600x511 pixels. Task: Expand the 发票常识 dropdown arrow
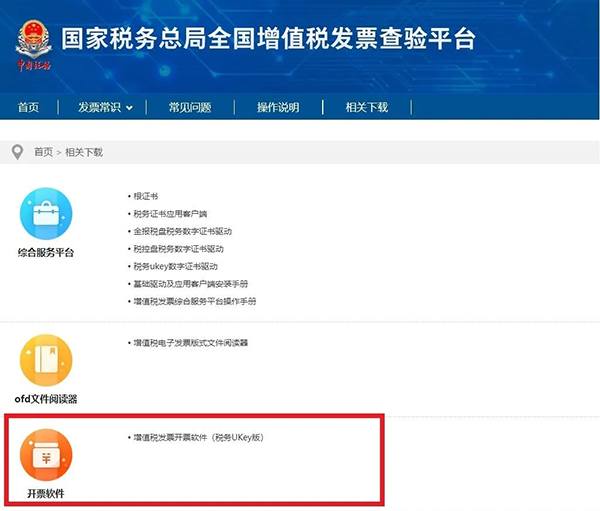pyautogui.click(x=129, y=108)
